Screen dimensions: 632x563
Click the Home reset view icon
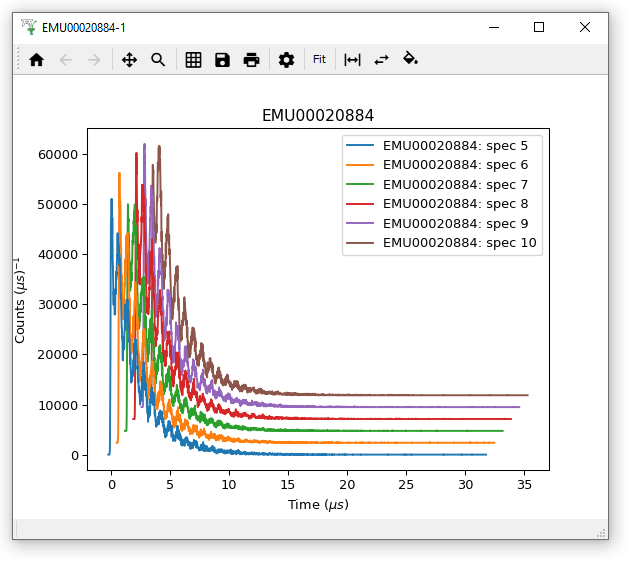coord(37,60)
